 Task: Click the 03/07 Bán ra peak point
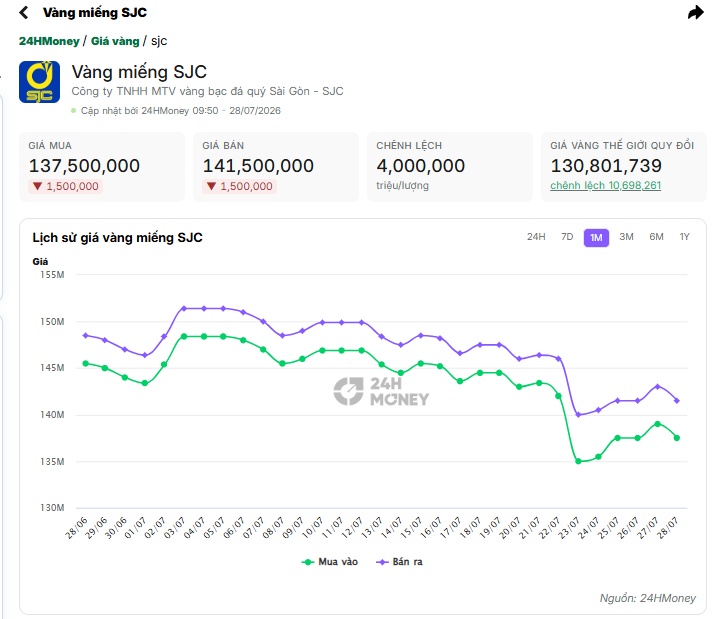click(x=184, y=308)
